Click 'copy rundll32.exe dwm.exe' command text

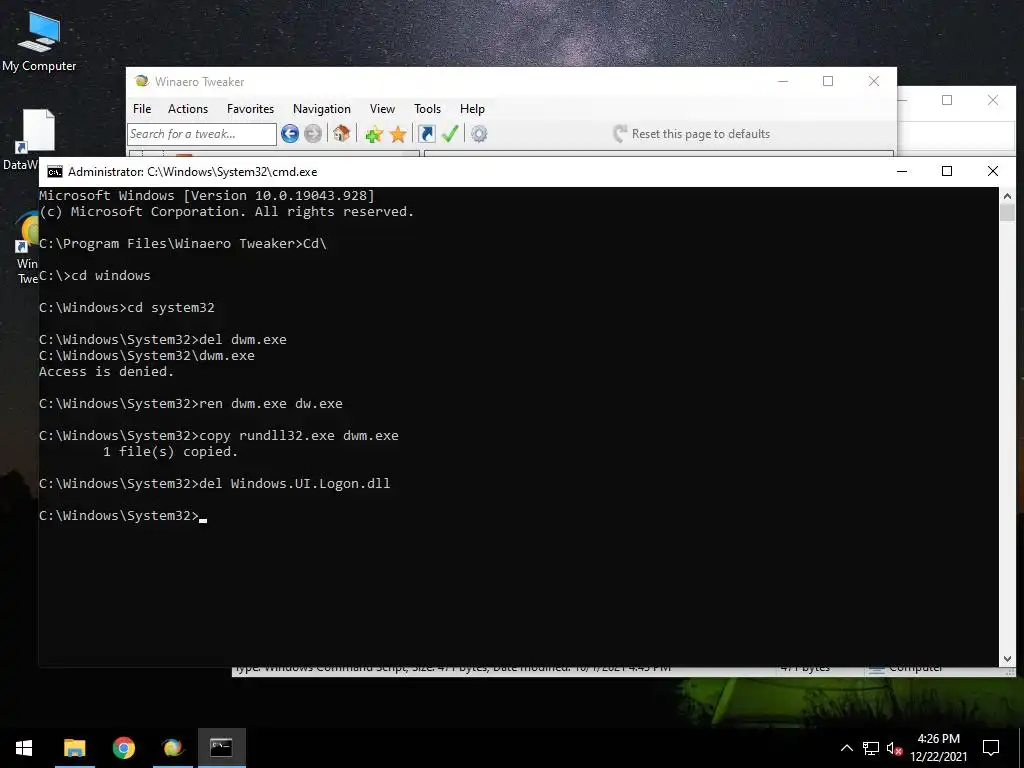coord(298,436)
